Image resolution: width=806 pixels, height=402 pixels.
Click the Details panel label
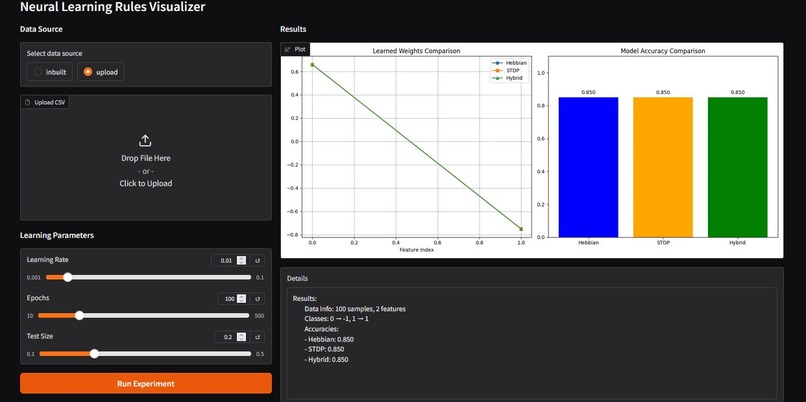tap(297, 278)
